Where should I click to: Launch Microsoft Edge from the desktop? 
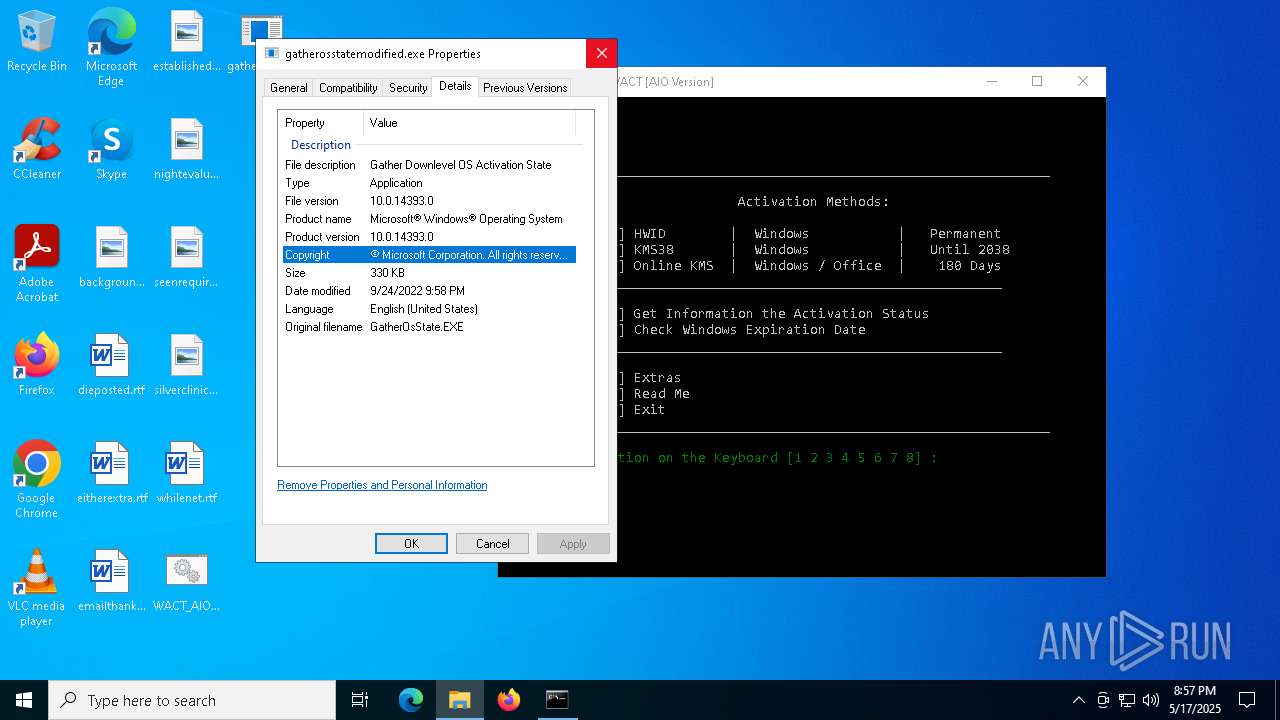click(111, 47)
